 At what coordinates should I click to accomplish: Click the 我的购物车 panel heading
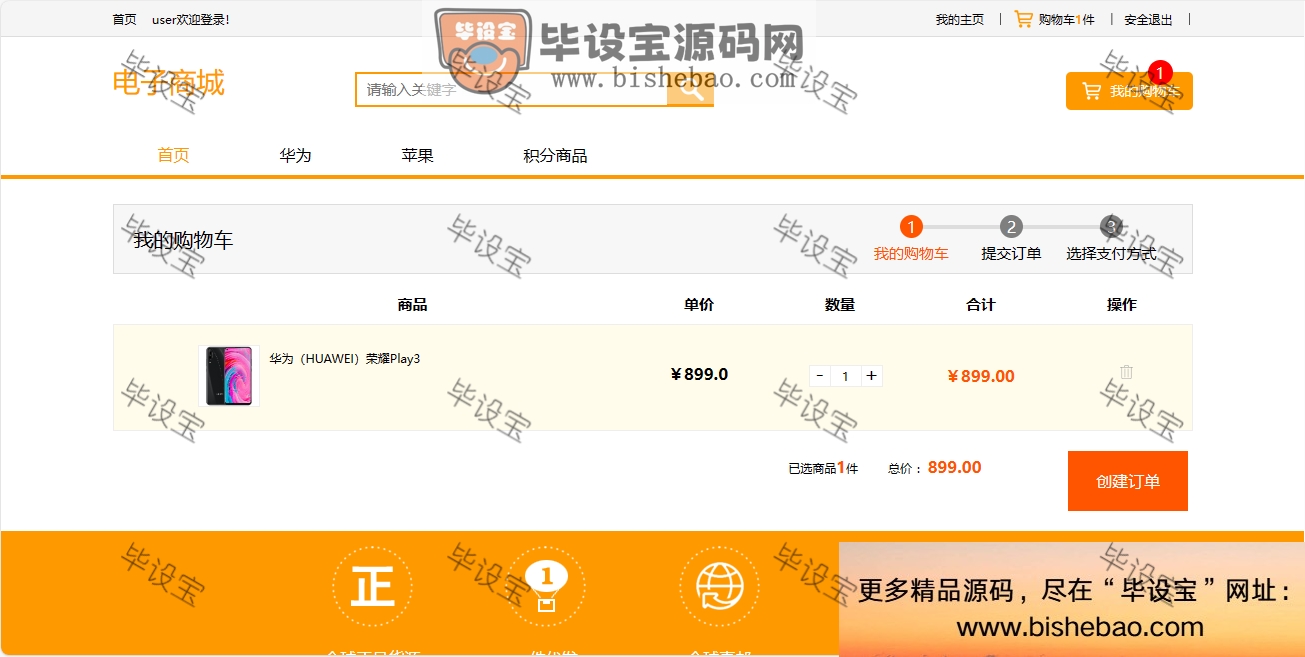183,240
